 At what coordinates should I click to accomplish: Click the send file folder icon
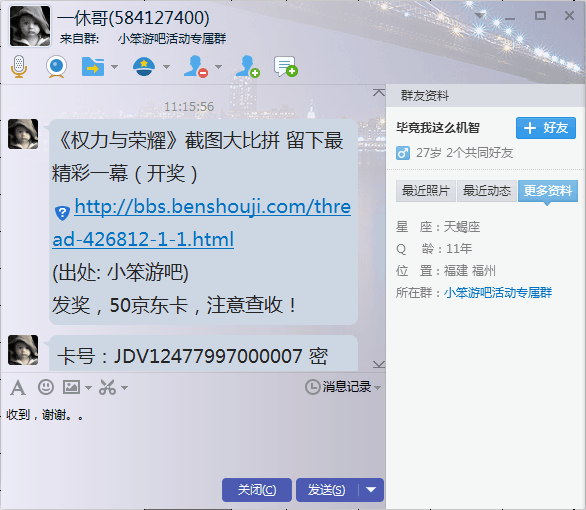pos(93,67)
